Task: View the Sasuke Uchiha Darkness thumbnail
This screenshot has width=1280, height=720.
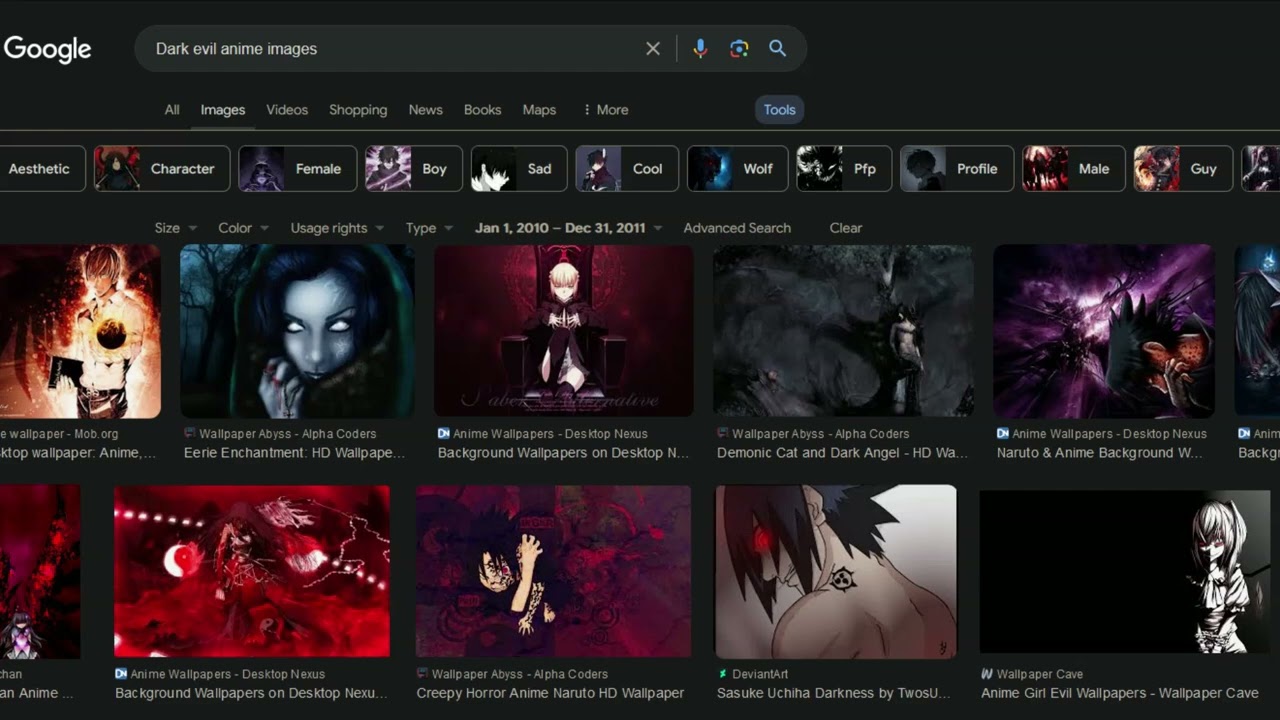Action: click(x=836, y=571)
